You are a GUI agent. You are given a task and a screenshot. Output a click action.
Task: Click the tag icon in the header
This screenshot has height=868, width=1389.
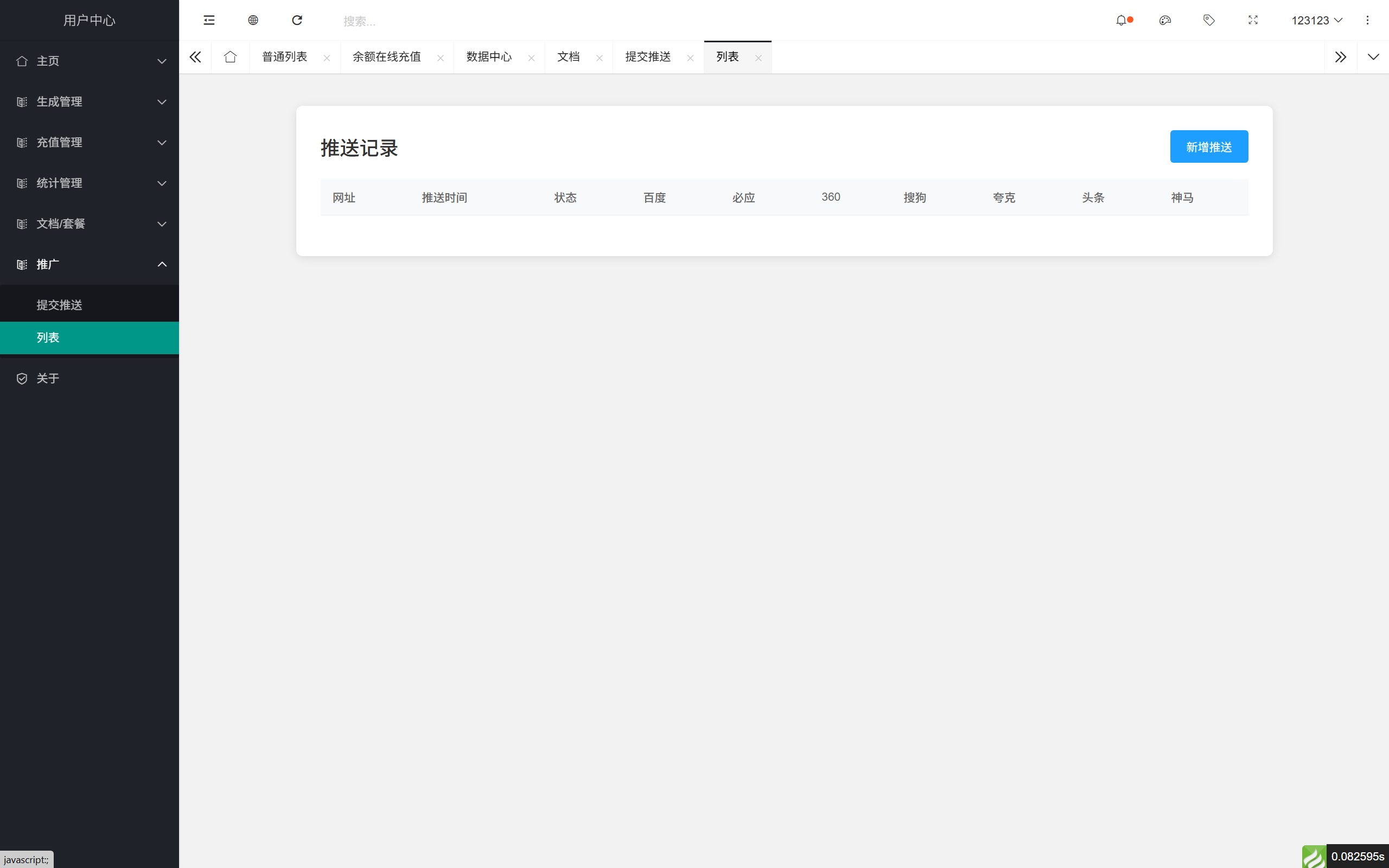tap(1209, 20)
